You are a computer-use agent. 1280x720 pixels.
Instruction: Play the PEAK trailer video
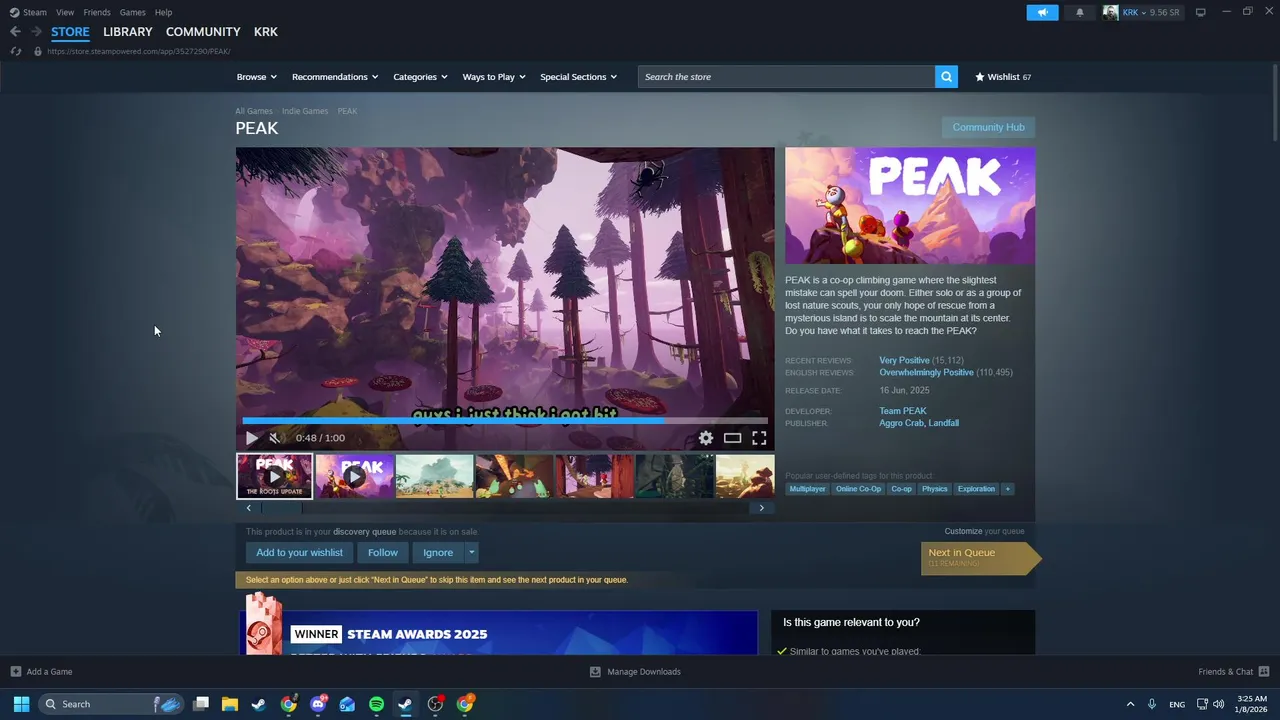(252, 438)
